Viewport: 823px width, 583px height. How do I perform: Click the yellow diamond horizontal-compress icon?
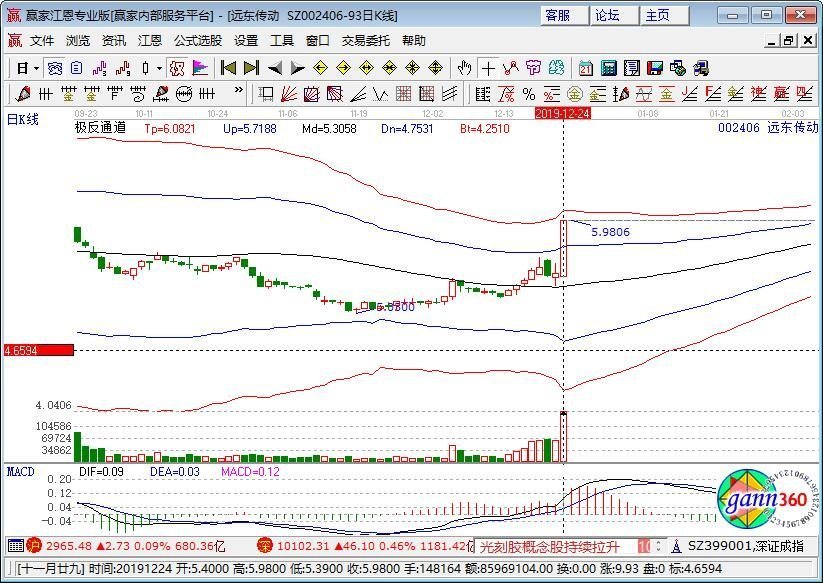coord(389,68)
